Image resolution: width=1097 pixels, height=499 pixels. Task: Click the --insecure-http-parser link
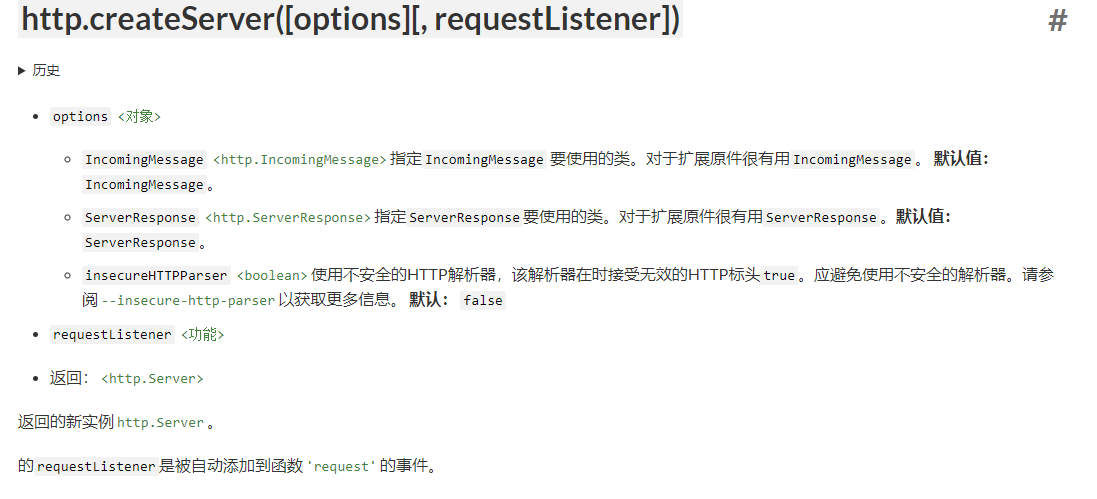188,300
